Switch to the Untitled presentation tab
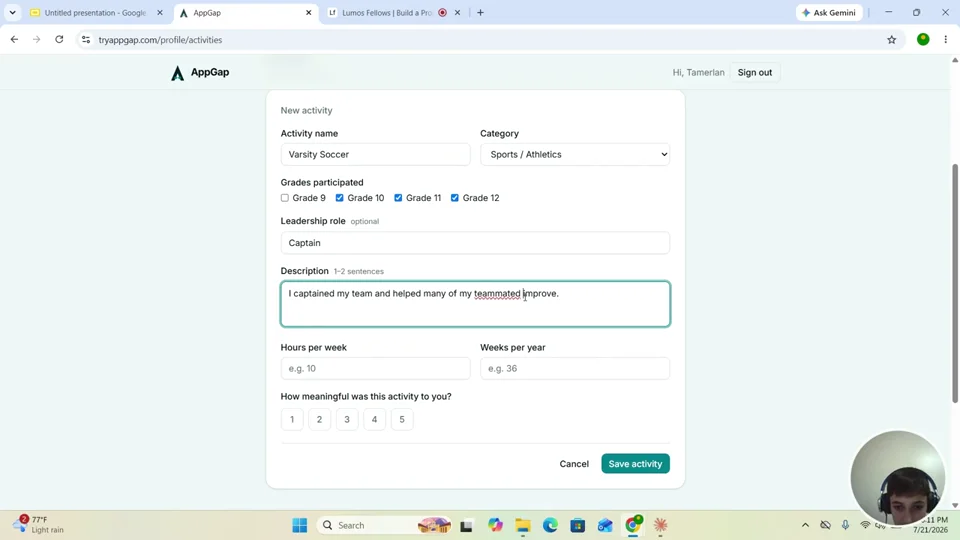The height and width of the screenshot is (540, 960). coord(95,12)
